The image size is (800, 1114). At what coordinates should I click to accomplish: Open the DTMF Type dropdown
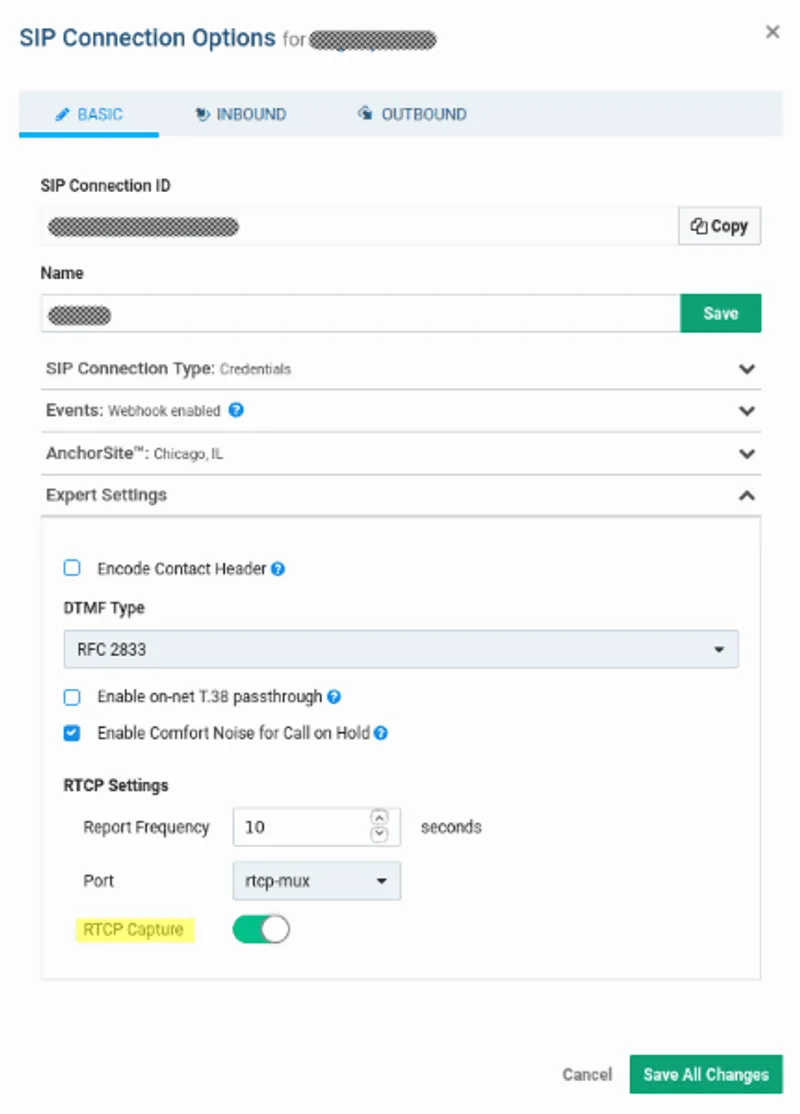401,649
